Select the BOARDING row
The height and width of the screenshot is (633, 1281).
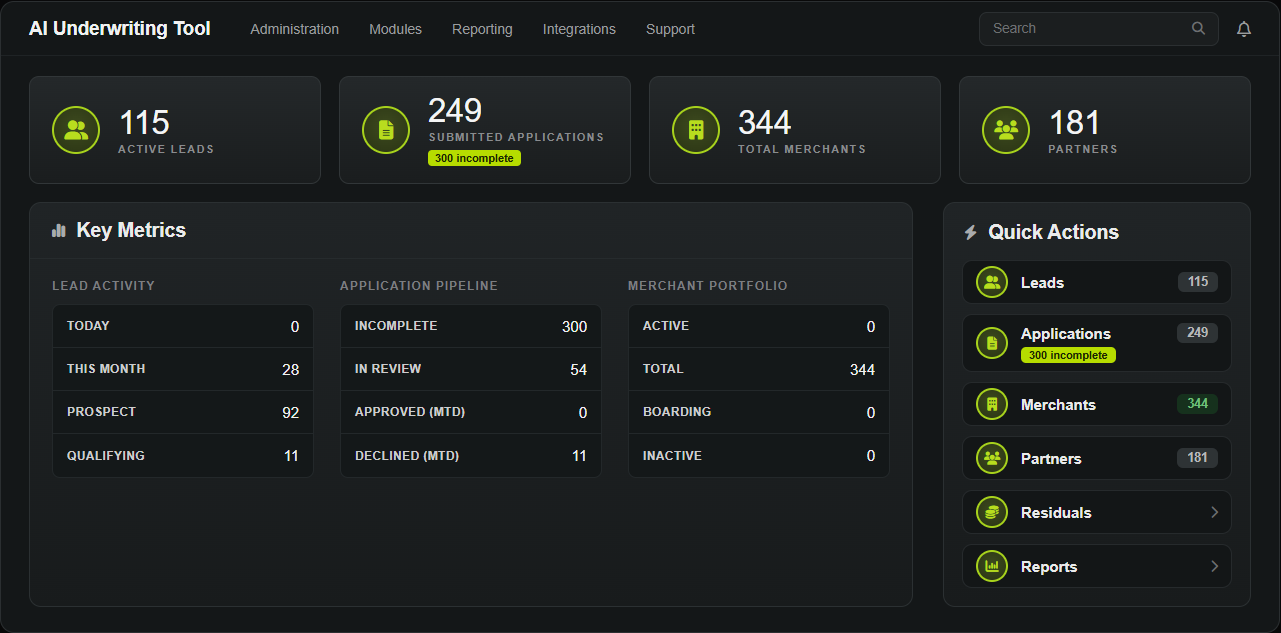point(759,412)
